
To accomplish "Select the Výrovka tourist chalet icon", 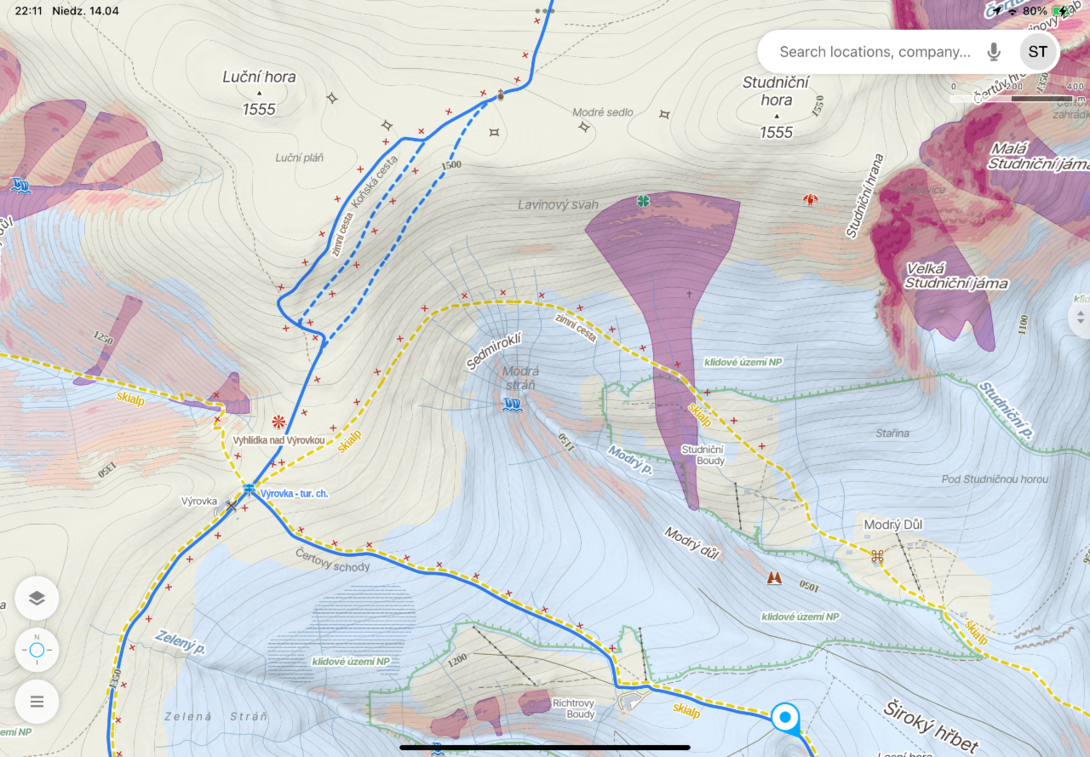I will coord(249,489).
